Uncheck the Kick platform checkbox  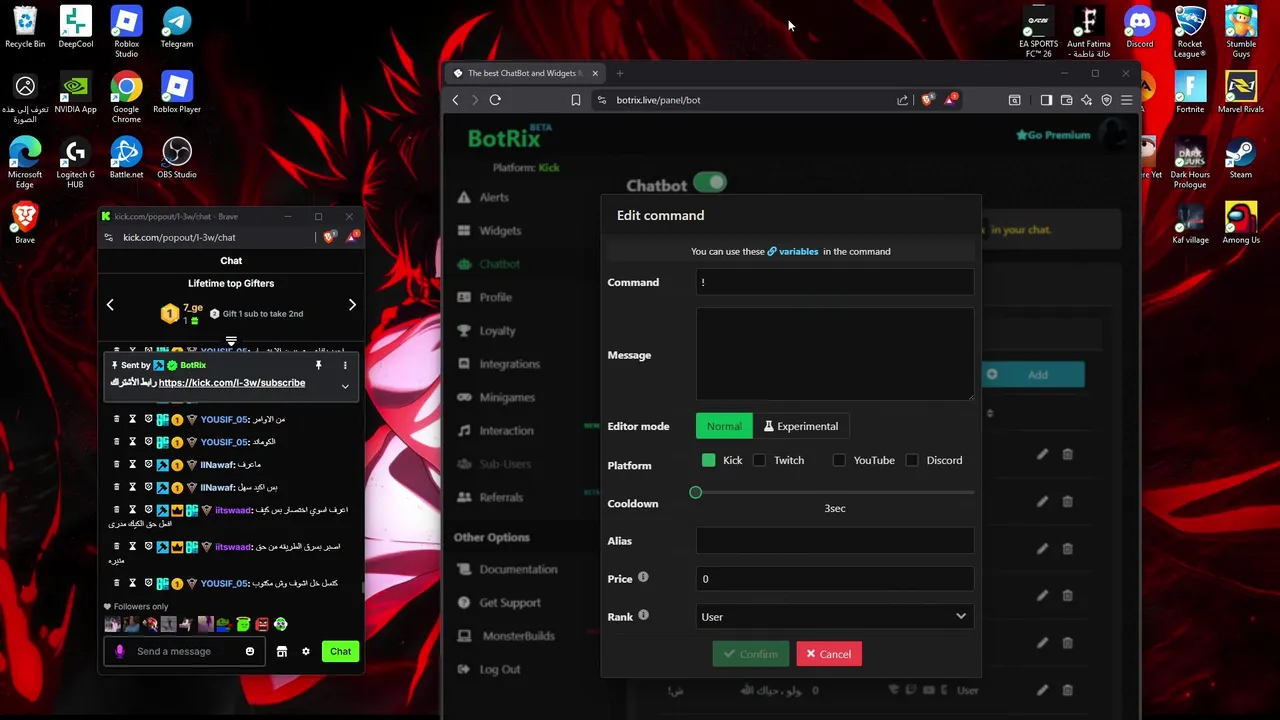709,460
